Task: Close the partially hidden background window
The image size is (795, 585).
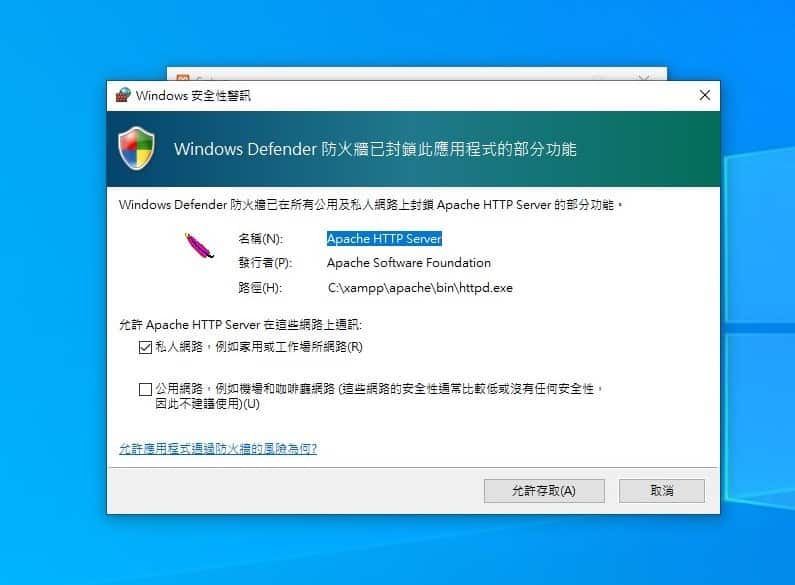Action: coord(644,78)
